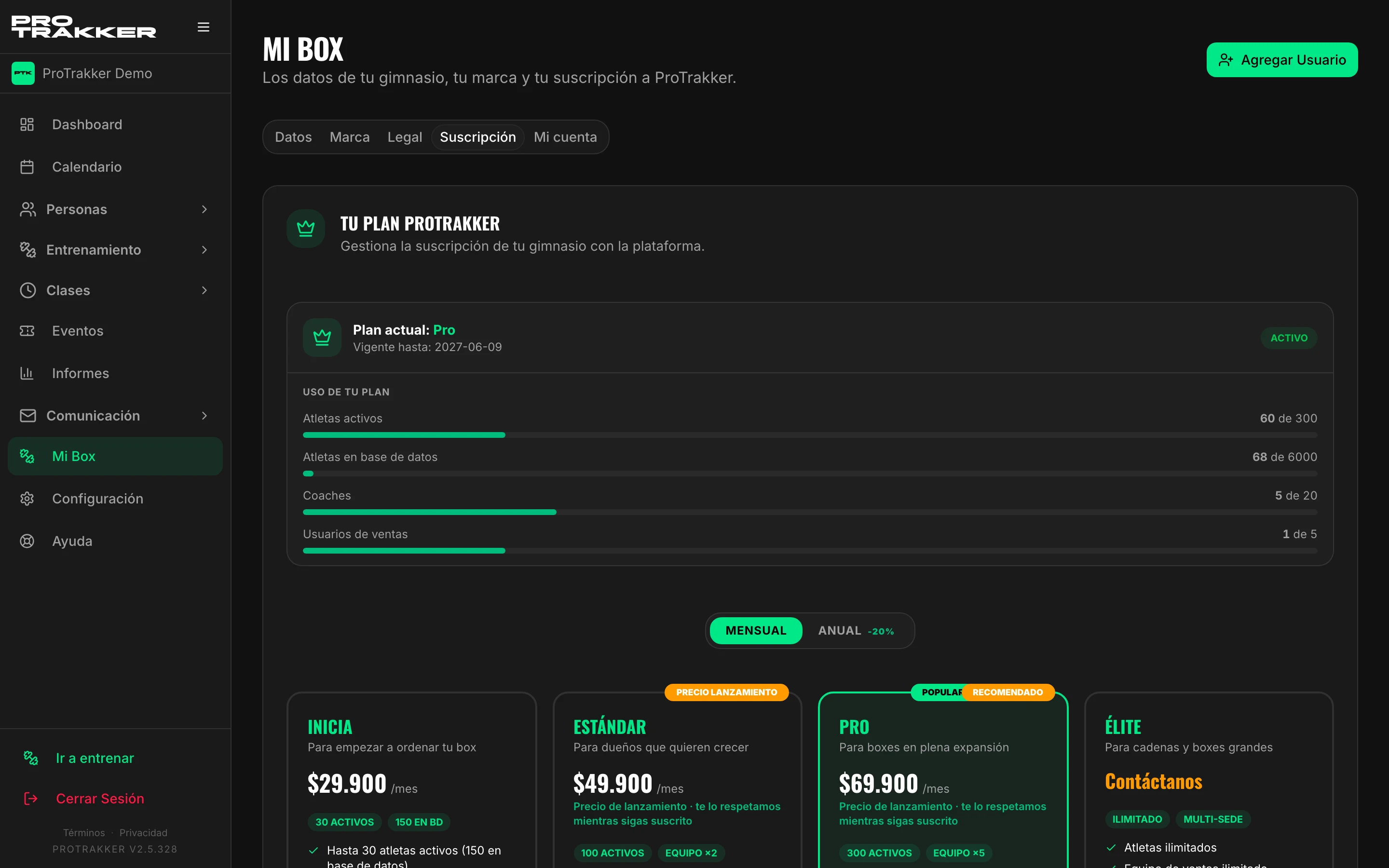The width and height of the screenshot is (1389, 868).
Task: Click the ACTIVO status badge
Action: pos(1289,338)
